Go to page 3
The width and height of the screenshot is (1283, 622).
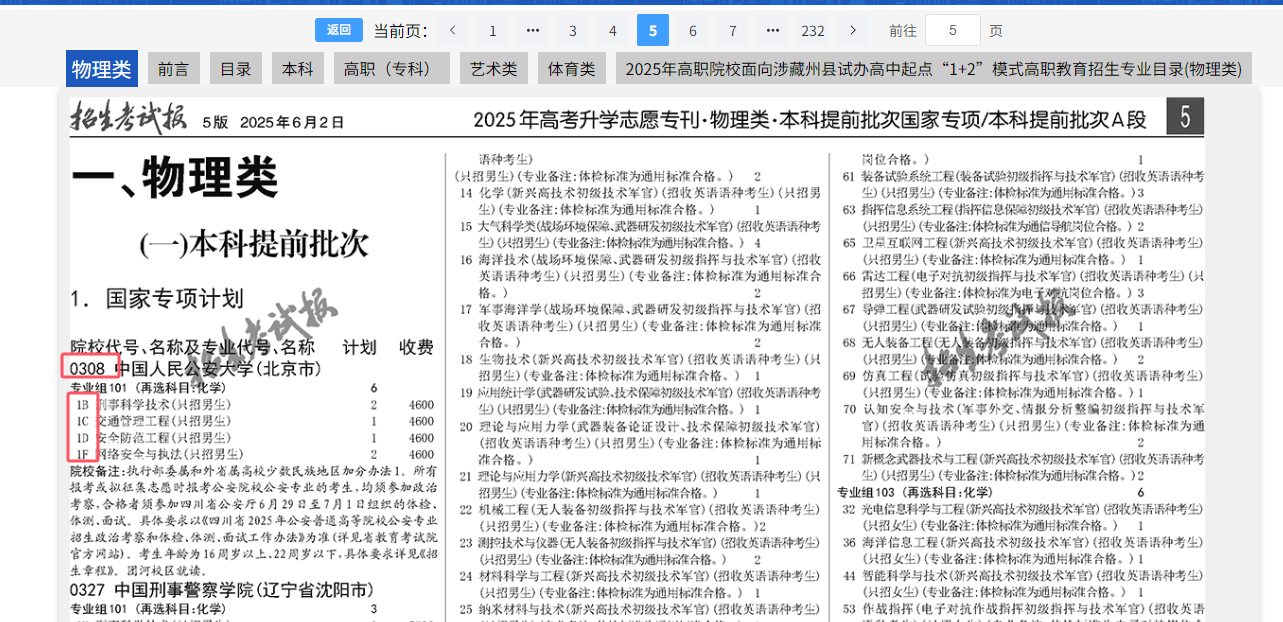coord(573,30)
